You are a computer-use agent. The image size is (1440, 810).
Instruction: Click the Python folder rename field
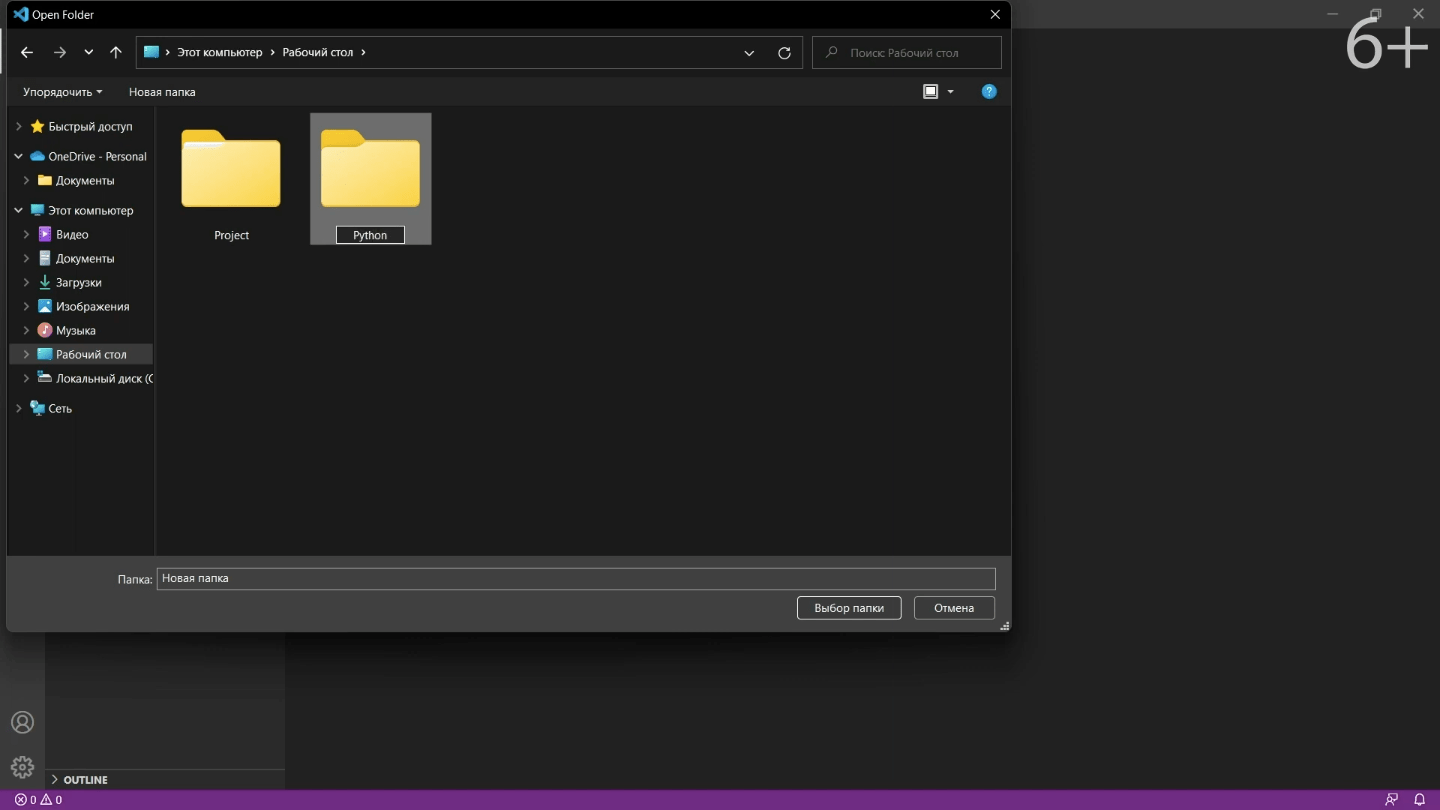click(x=370, y=236)
